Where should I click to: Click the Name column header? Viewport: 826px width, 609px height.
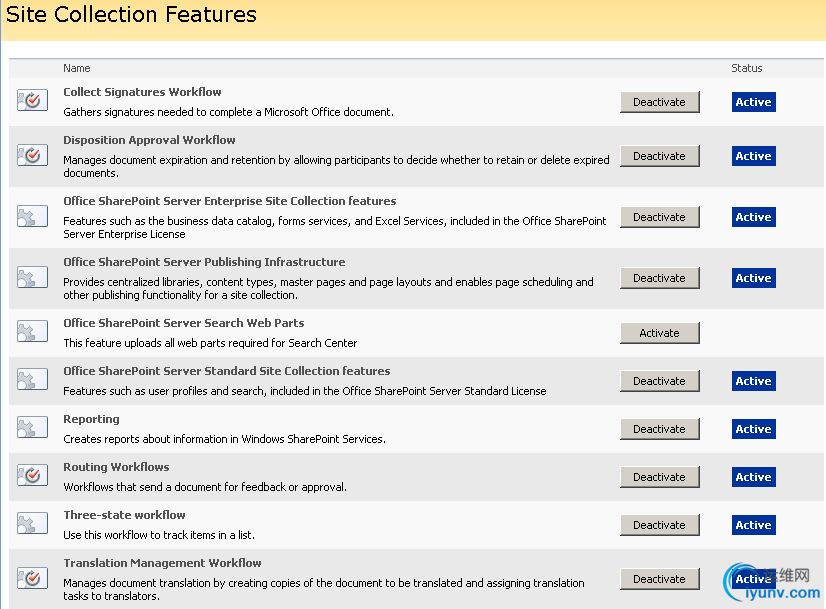pos(77,68)
